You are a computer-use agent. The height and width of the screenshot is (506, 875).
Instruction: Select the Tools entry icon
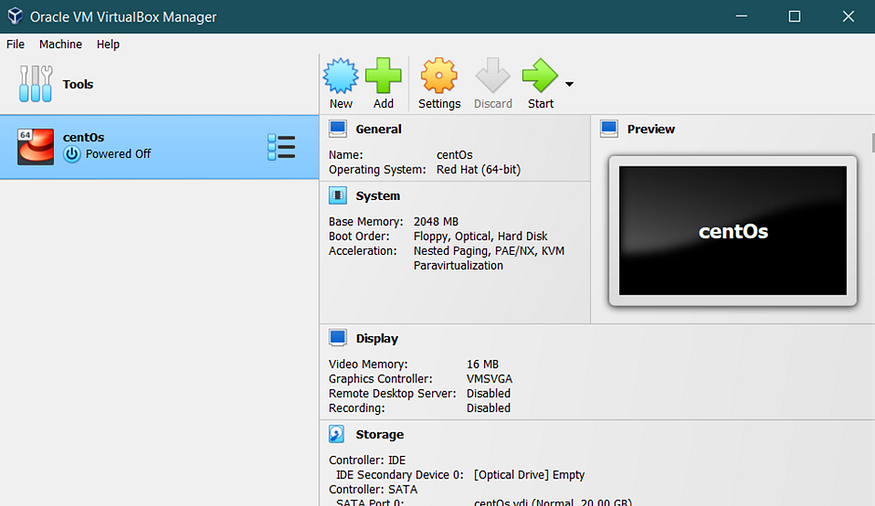(x=36, y=84)
